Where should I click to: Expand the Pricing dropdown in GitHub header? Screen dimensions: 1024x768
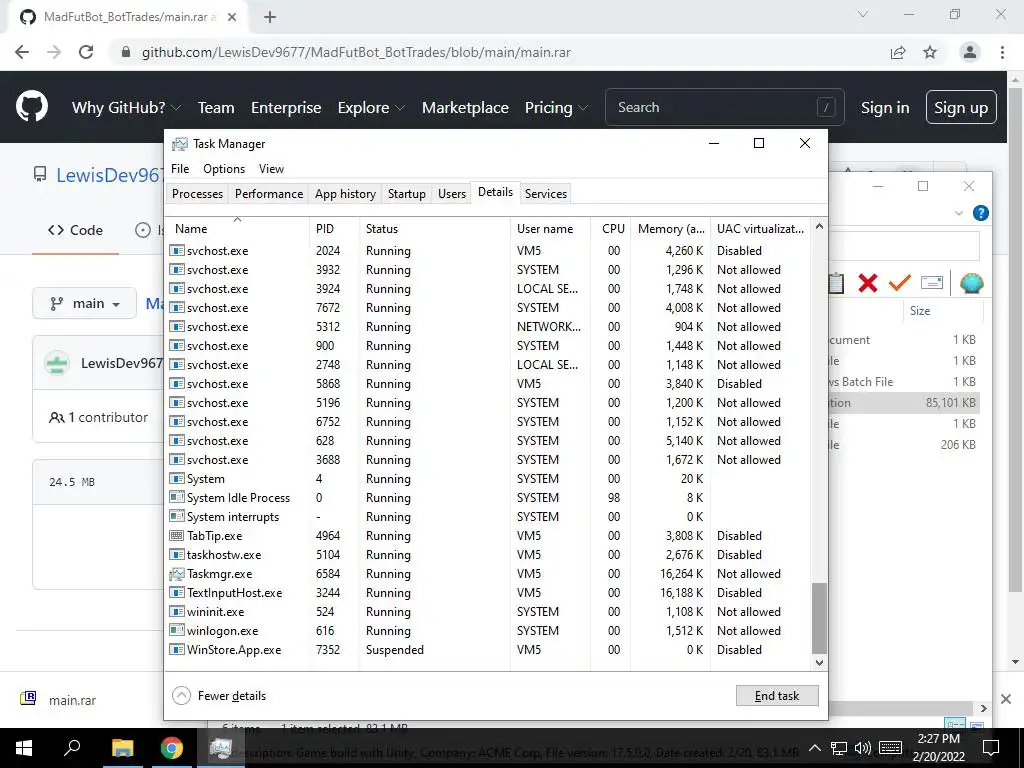(x=556, y=108)
